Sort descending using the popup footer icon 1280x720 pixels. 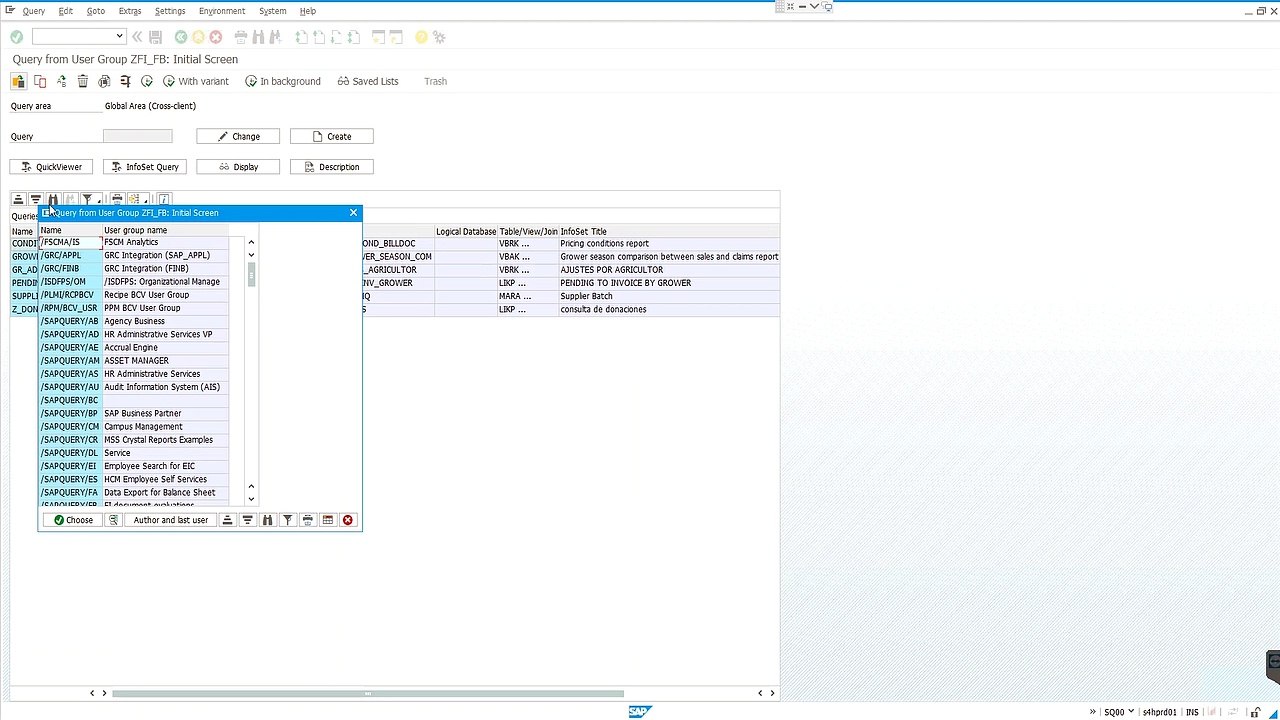pyautogui.click(x=248, y=520)
